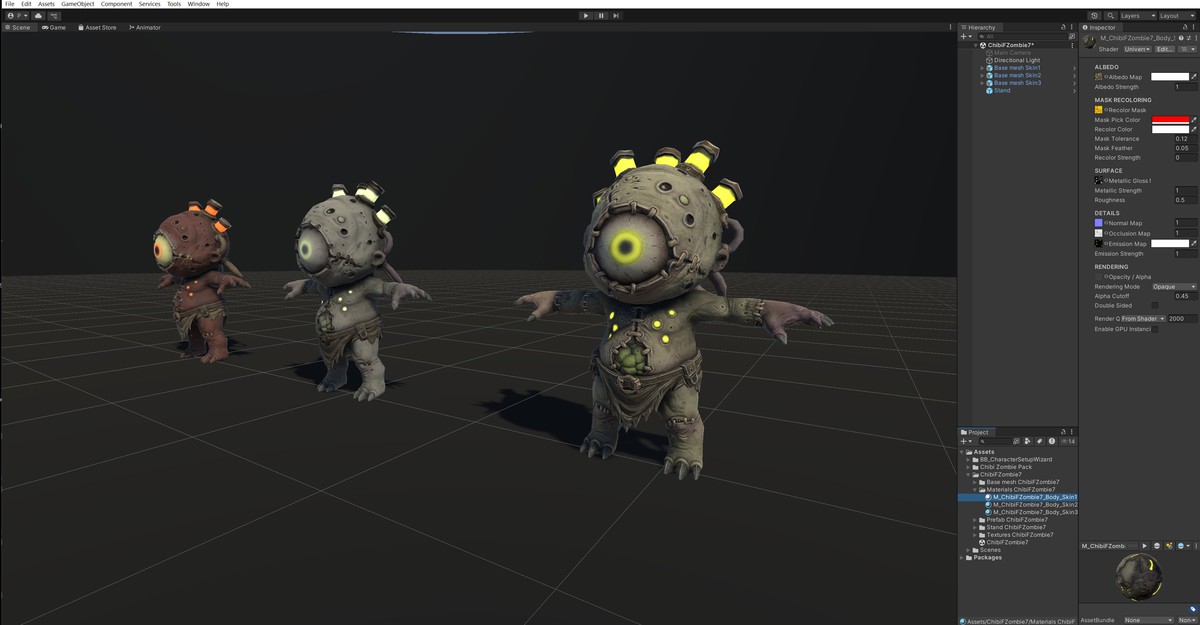This screenshot has width=1200, height=625.
Task: Click the cloud services icon in the toolbar
Action: (38, 16)
